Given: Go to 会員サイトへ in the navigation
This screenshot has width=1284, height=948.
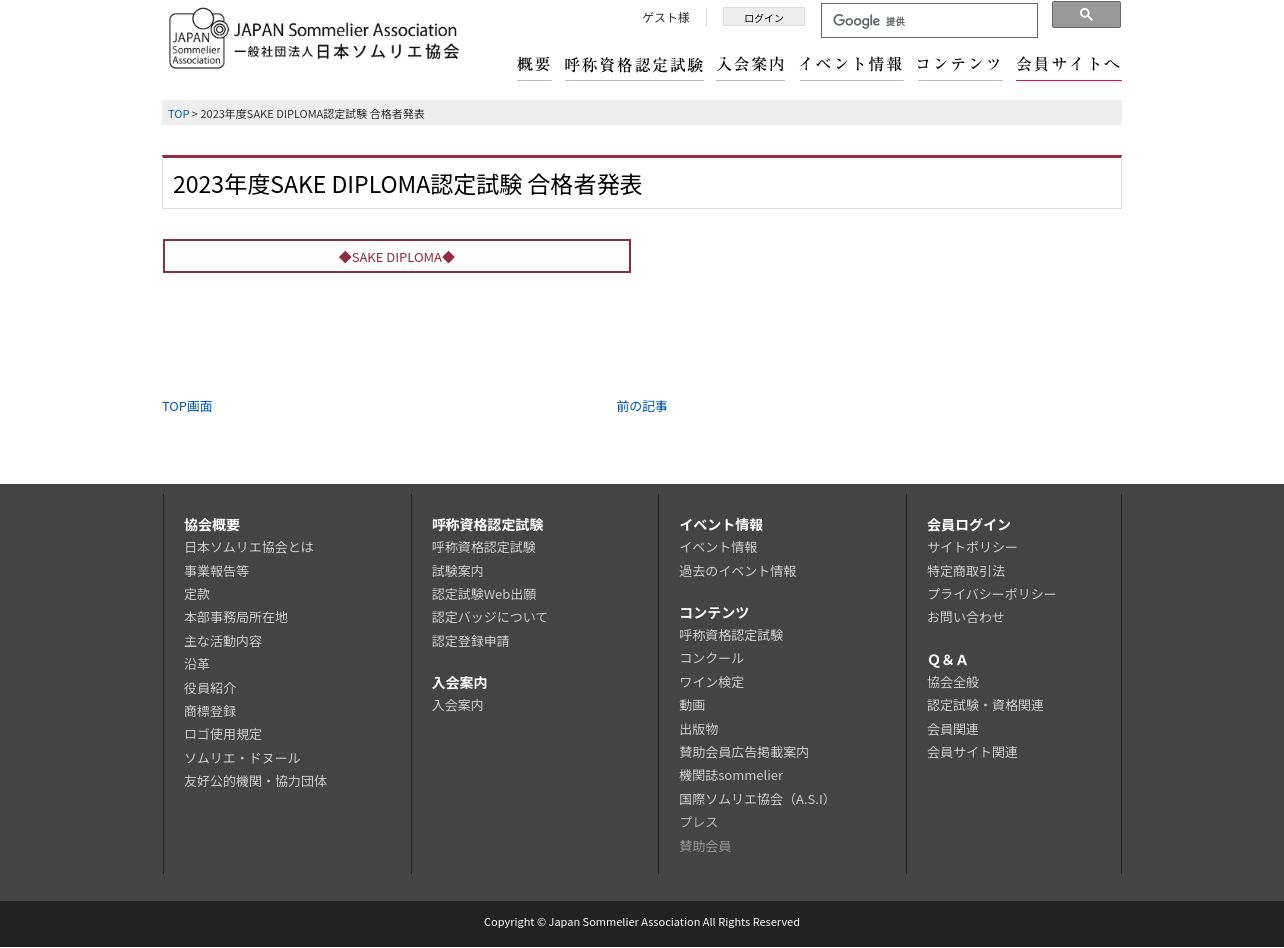Looking at the screenshot, I should tap(1069, 65).
